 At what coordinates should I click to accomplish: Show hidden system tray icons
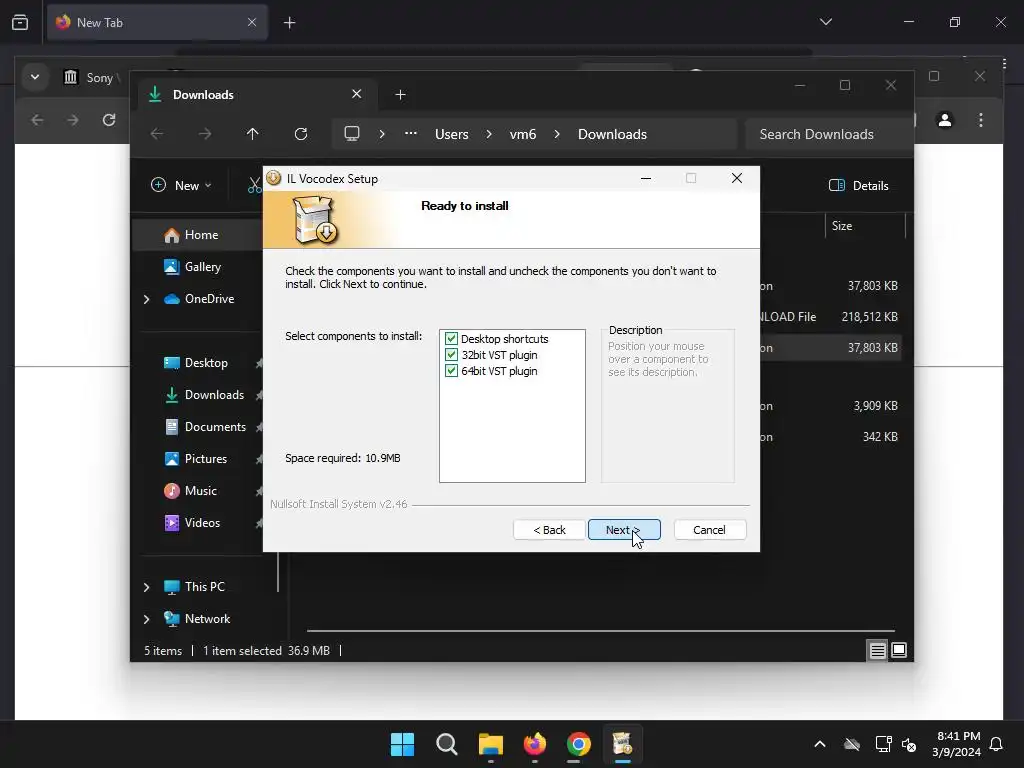[x=820, y=744]
